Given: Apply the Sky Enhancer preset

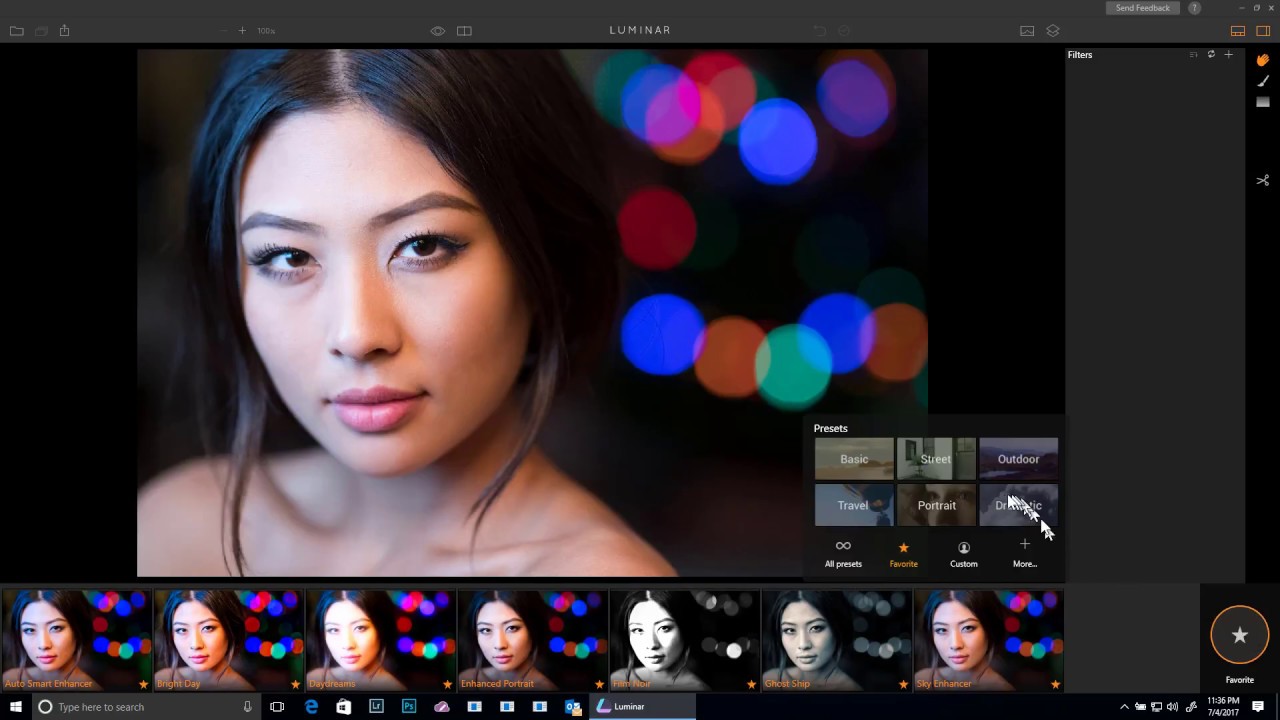Looking at the screenshot, I should (988, 640).
